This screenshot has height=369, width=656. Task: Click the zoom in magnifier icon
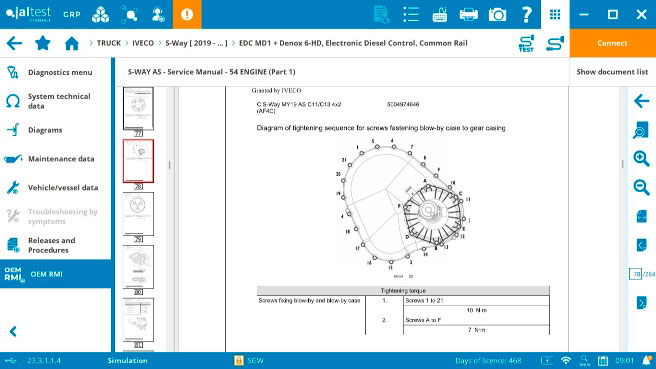[641, 159]
